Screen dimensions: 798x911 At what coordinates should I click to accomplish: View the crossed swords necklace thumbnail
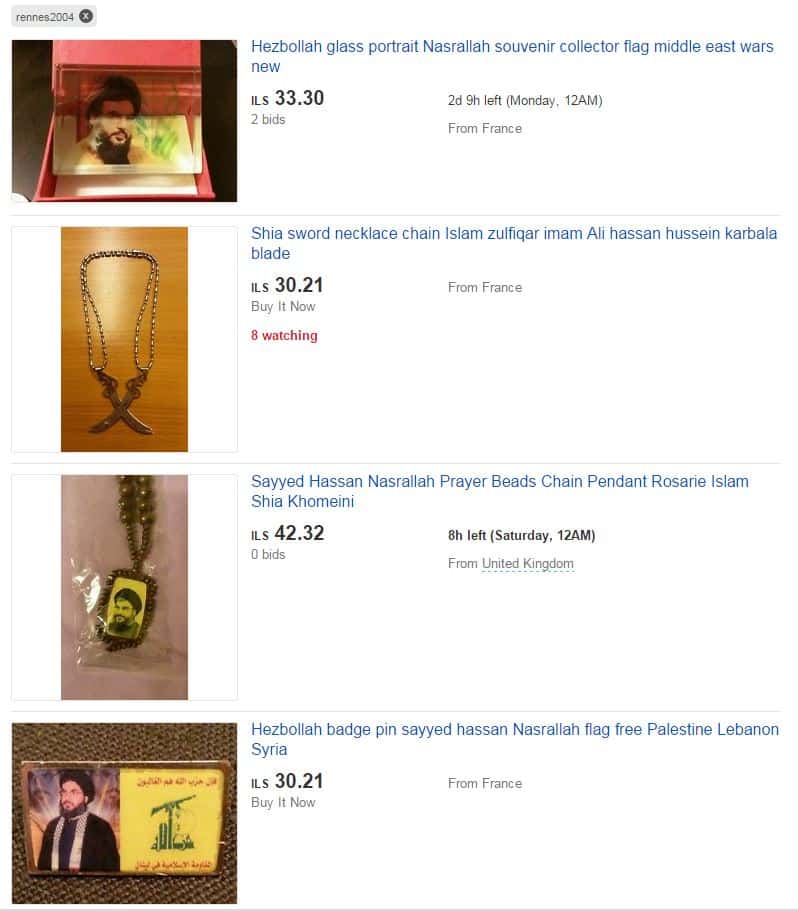(124, 339)
